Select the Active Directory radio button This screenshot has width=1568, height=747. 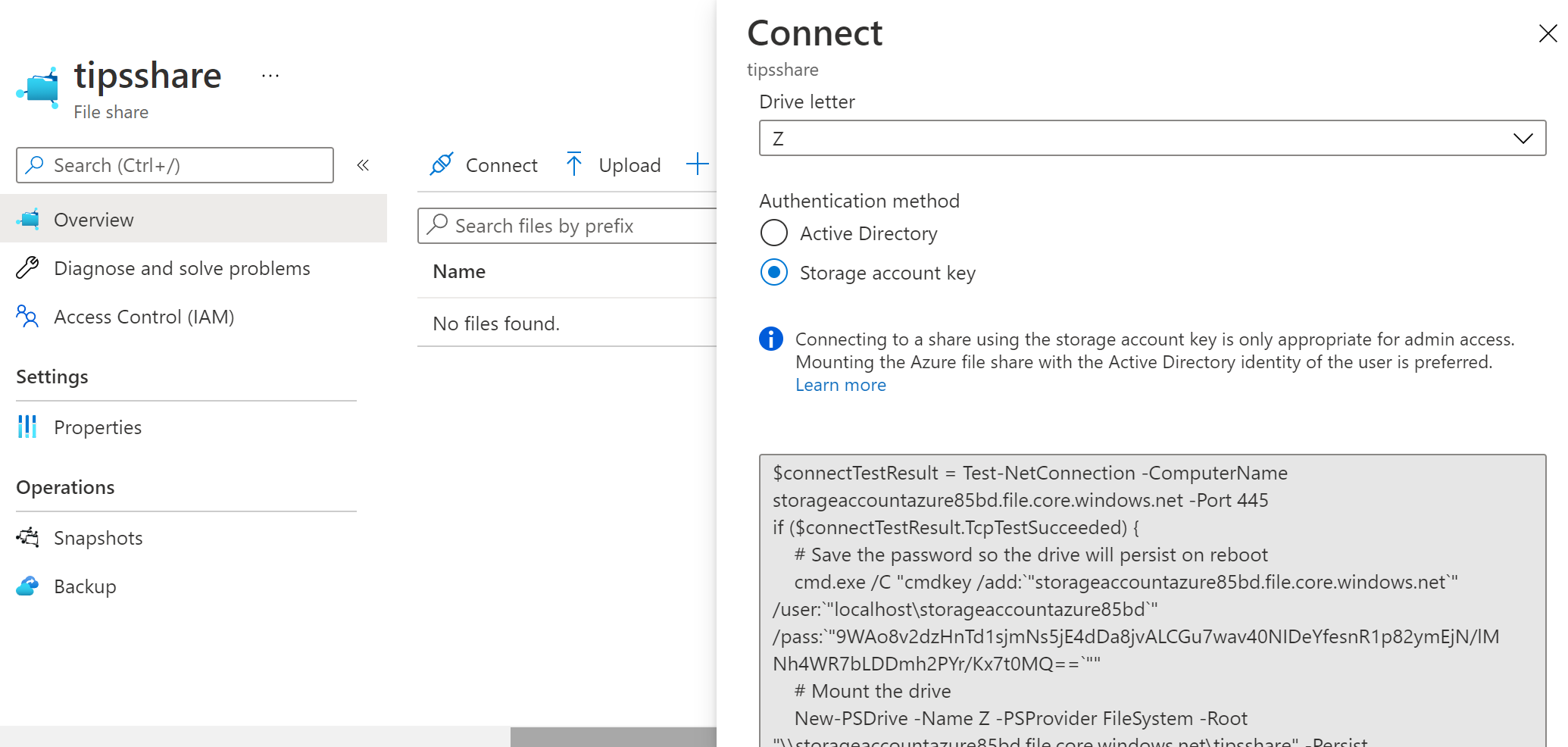pyautogui.click(x=774, y=233)
